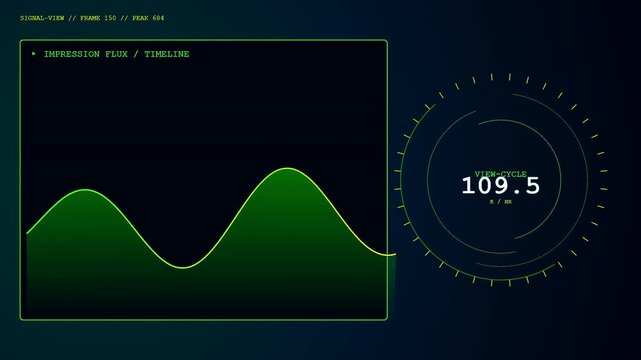Click the VIEW-CYCLE label in the gauge
The image size is (641, 360).
(x=500, y=174)
